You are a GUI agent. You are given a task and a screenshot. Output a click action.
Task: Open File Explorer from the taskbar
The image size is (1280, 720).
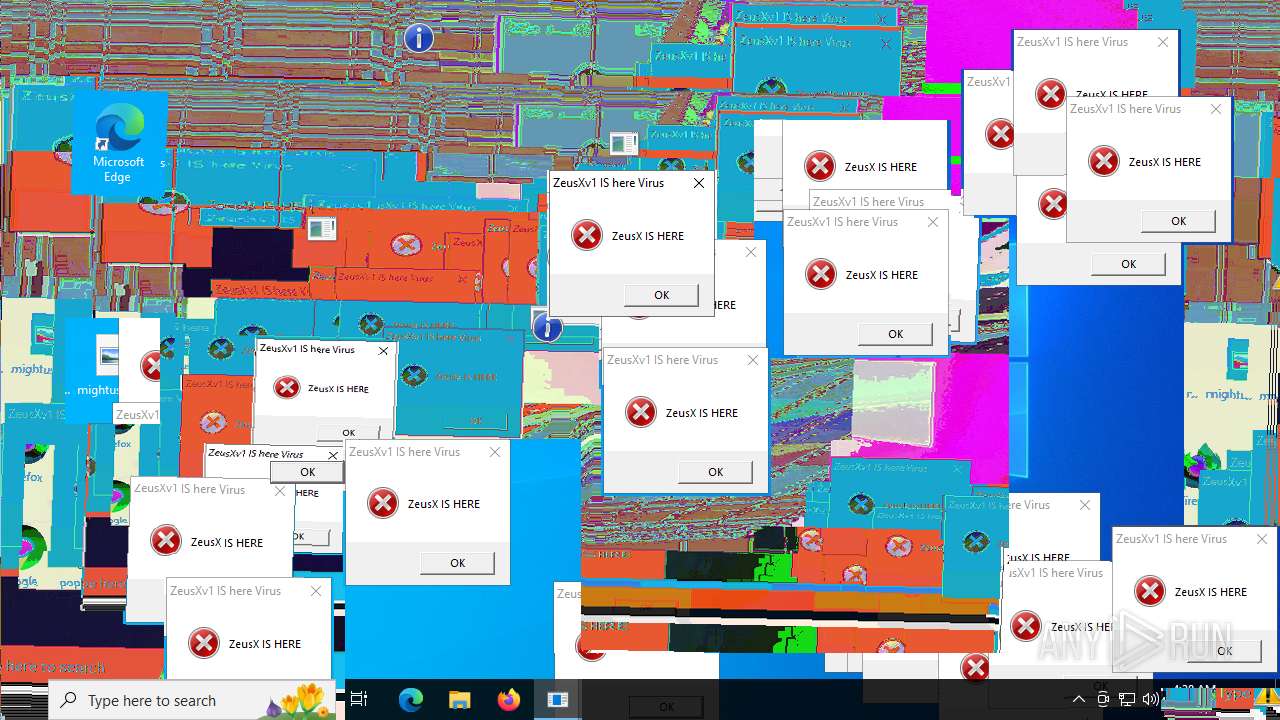click(459, 700)
